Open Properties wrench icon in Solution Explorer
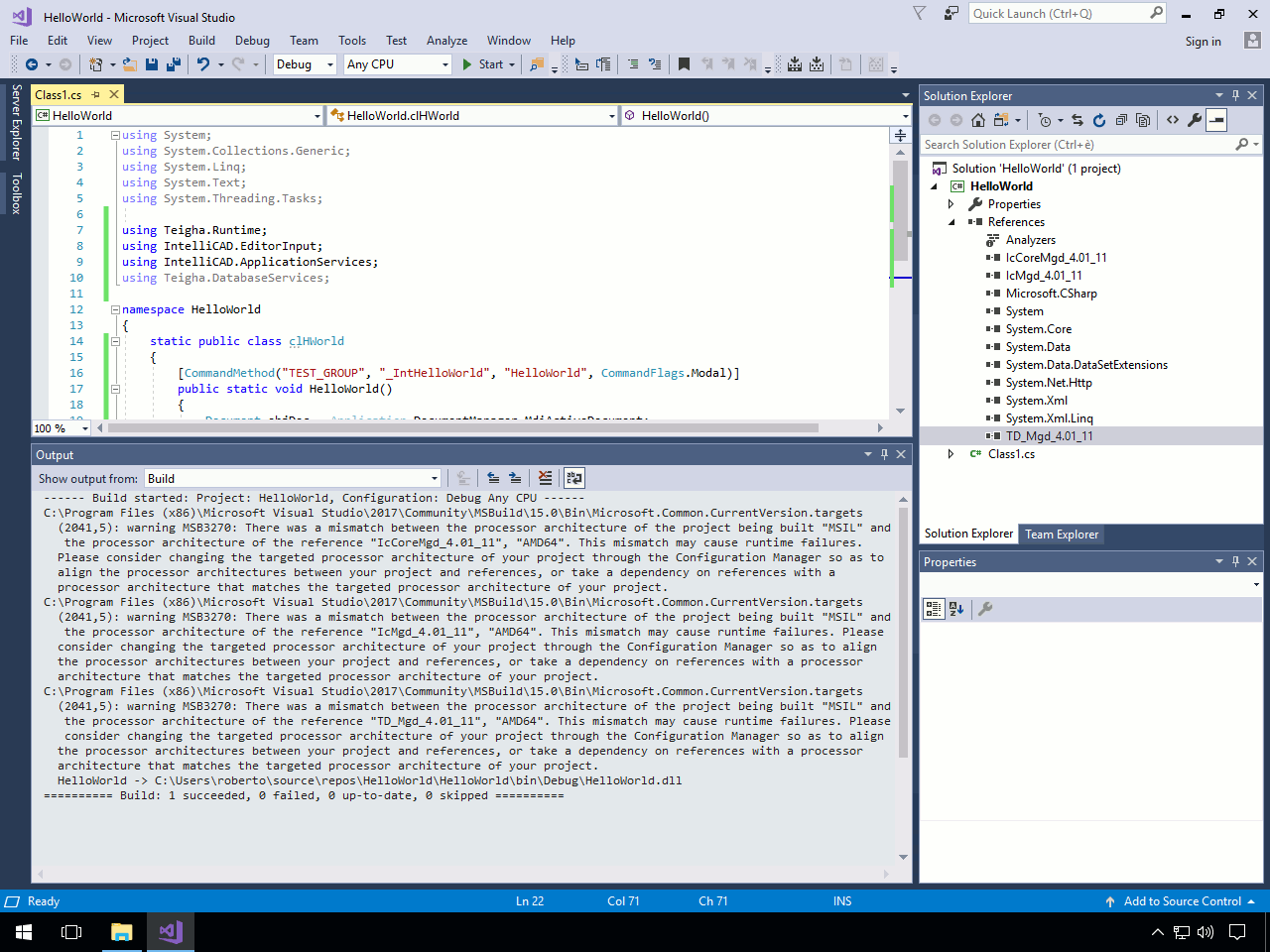Screen dimensions: 1270x952 1195,120
